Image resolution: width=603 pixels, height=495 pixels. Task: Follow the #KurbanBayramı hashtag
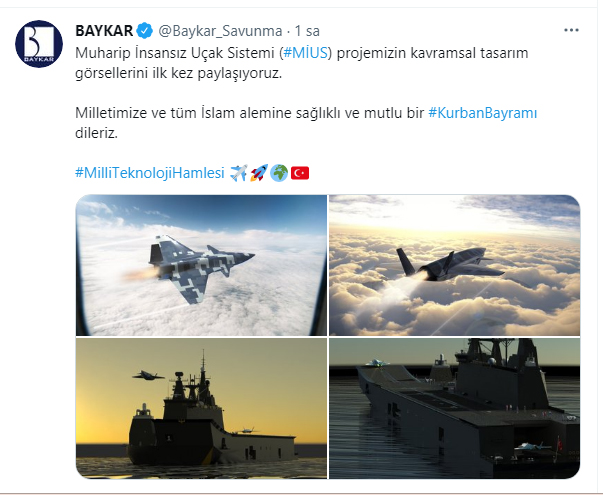coord(483,113)
